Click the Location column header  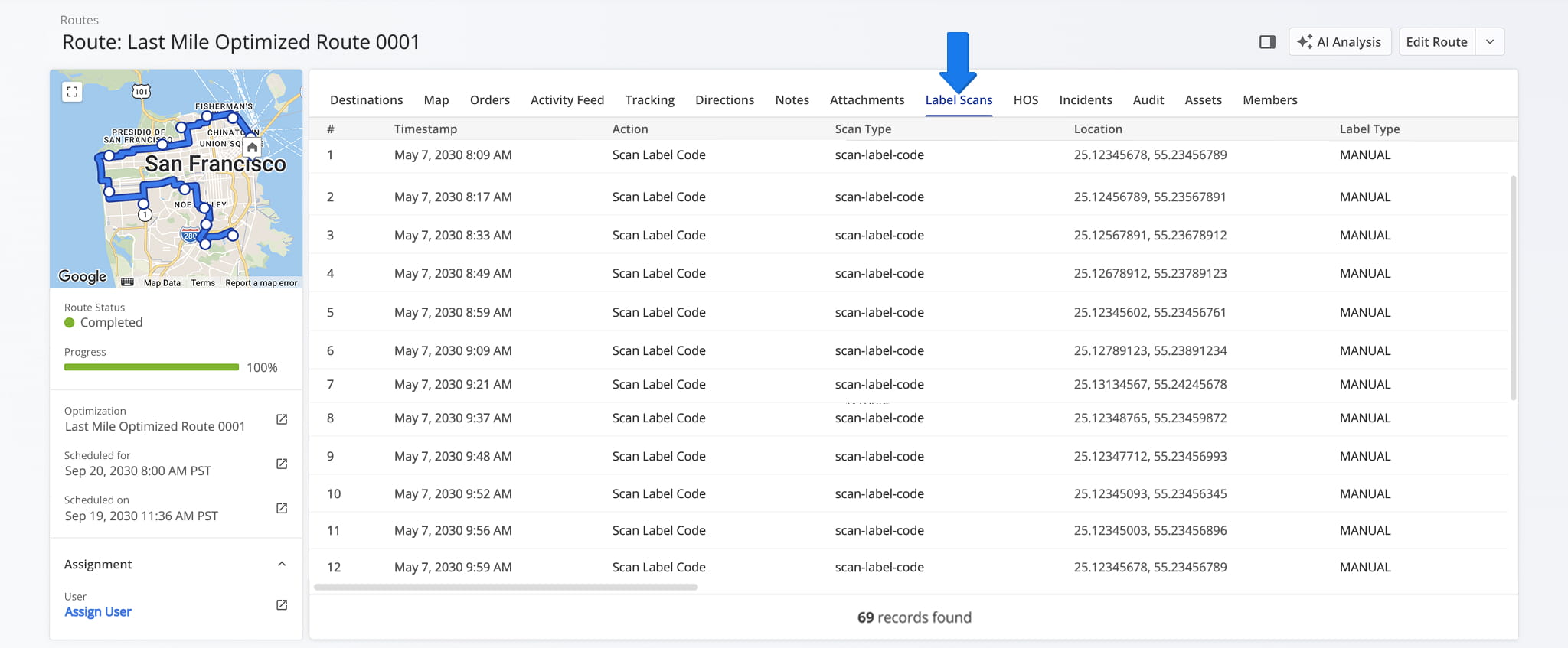tap(1098, 129)
